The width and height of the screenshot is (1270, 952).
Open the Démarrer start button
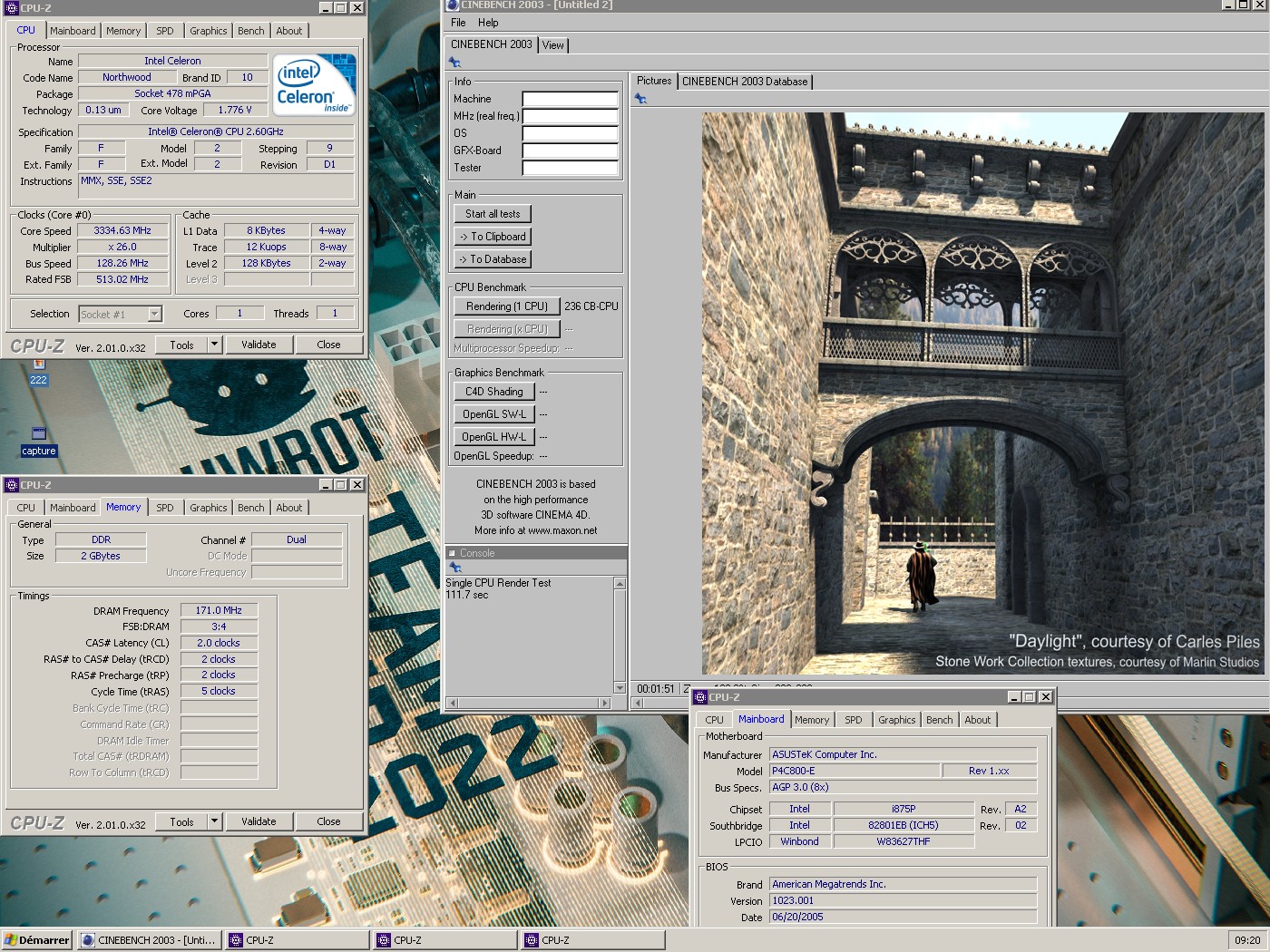tap(37, 940)
